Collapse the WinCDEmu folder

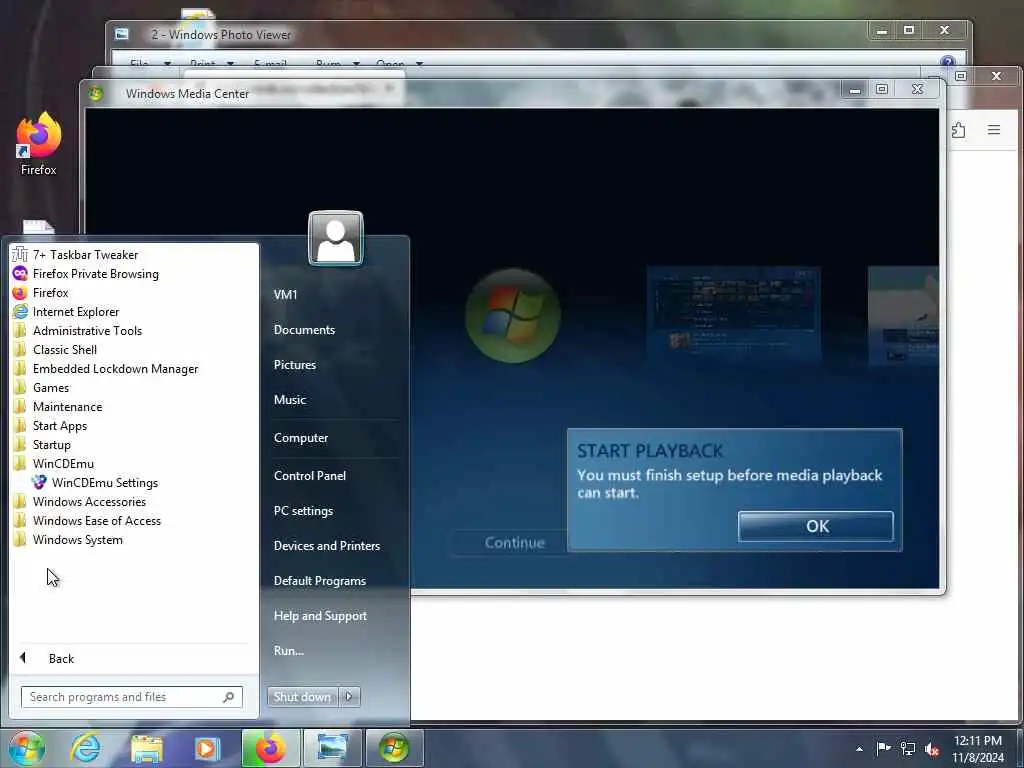tap(54, 463)
